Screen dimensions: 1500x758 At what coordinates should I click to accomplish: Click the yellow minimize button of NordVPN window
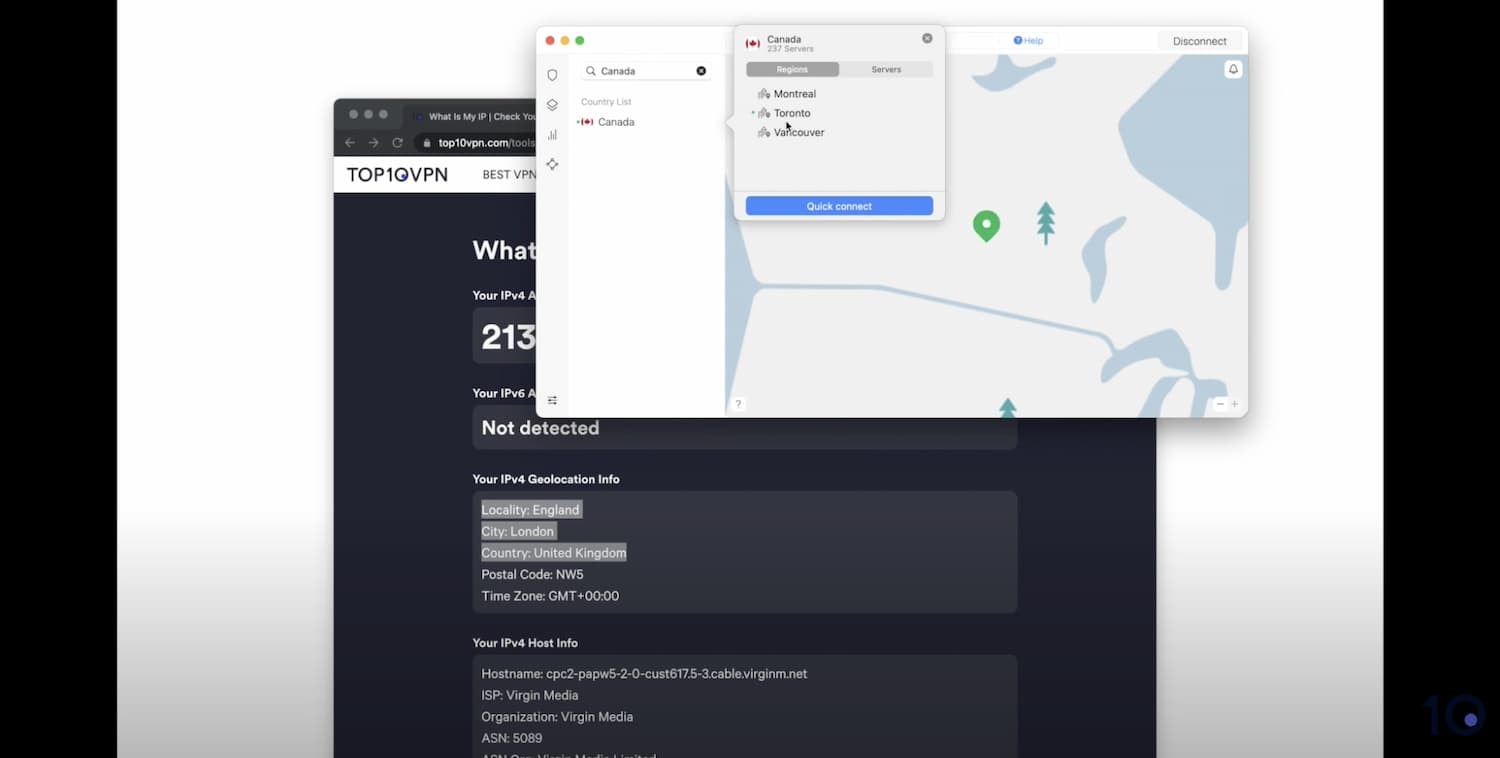[565, 41]
